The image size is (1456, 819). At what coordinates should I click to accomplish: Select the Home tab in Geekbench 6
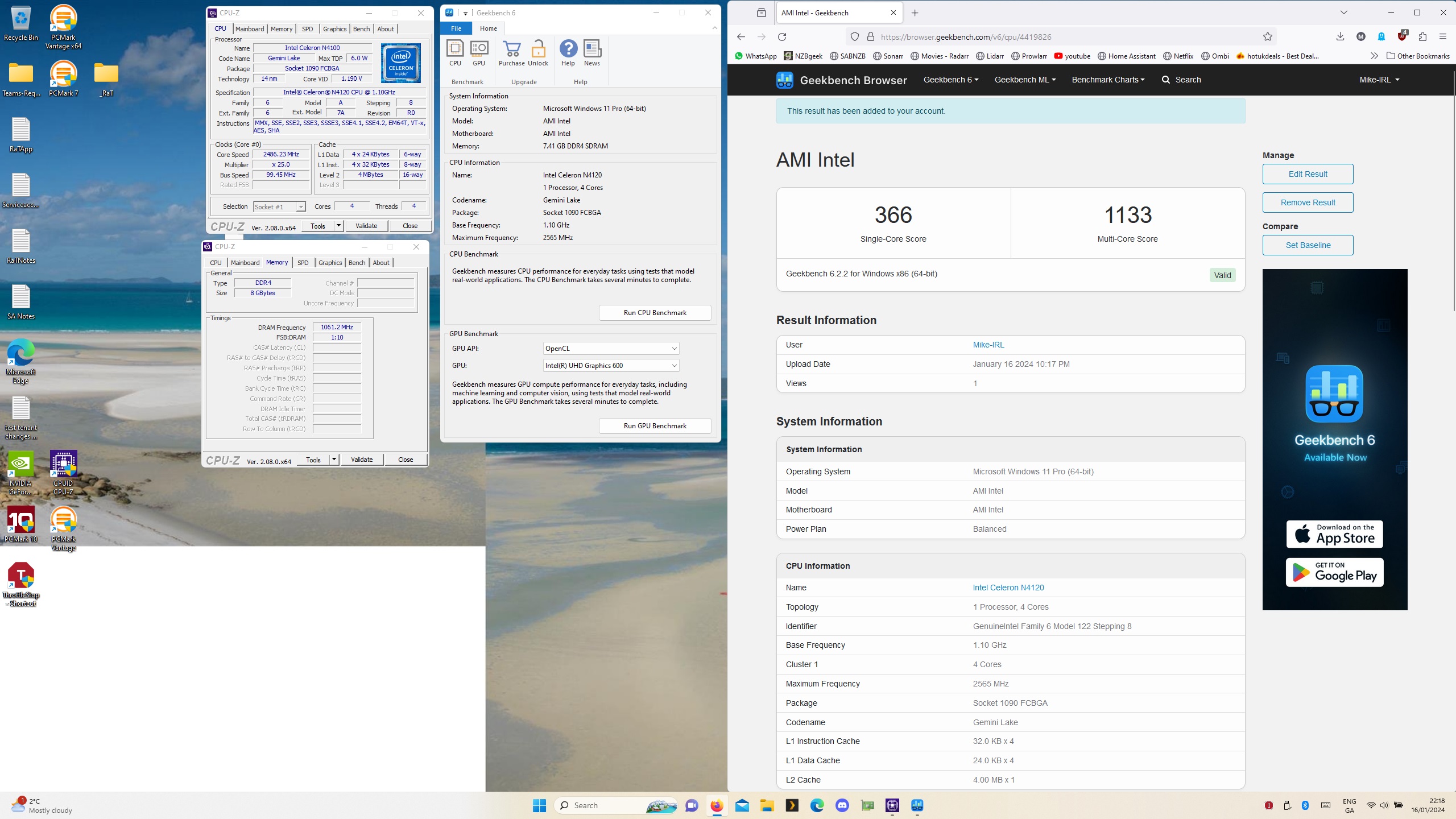pos(488,28)
